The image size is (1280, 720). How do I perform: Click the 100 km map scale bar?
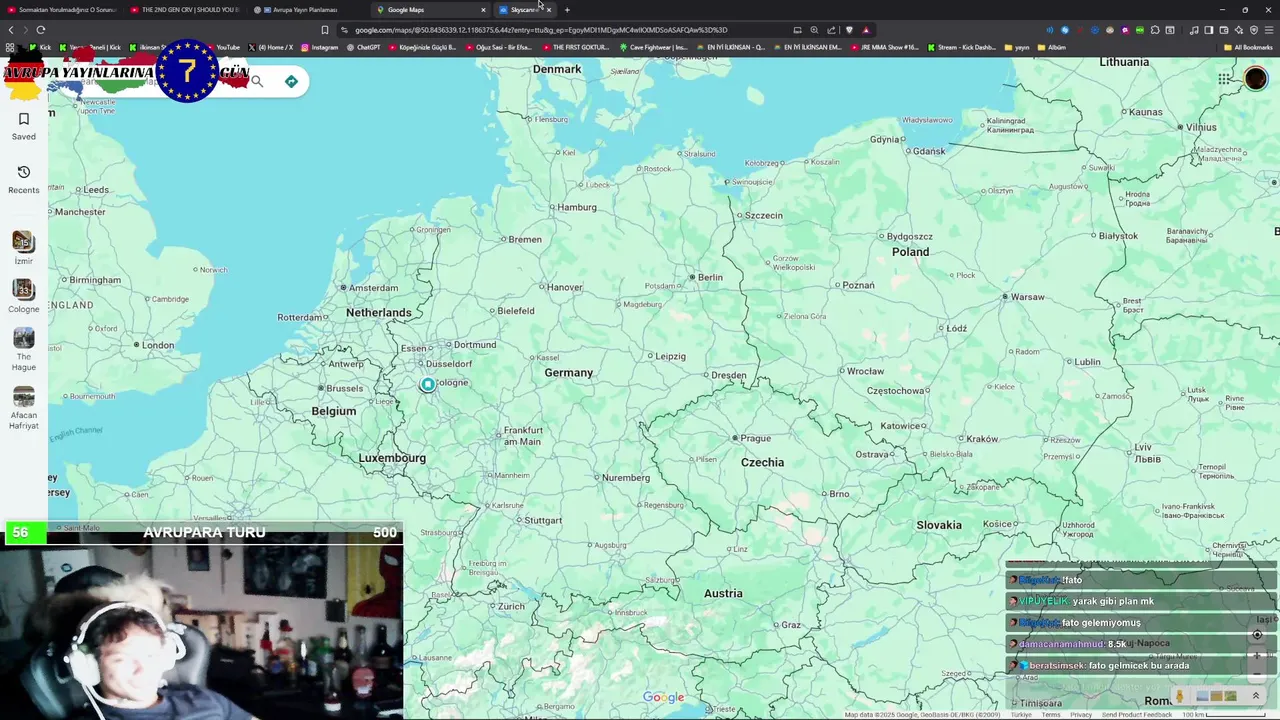point(1224,715)
